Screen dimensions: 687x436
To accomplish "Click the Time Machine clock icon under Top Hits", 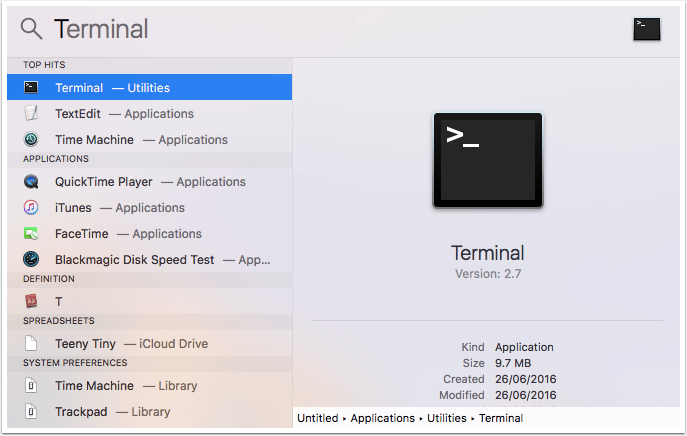I will [x=31, y=139].
